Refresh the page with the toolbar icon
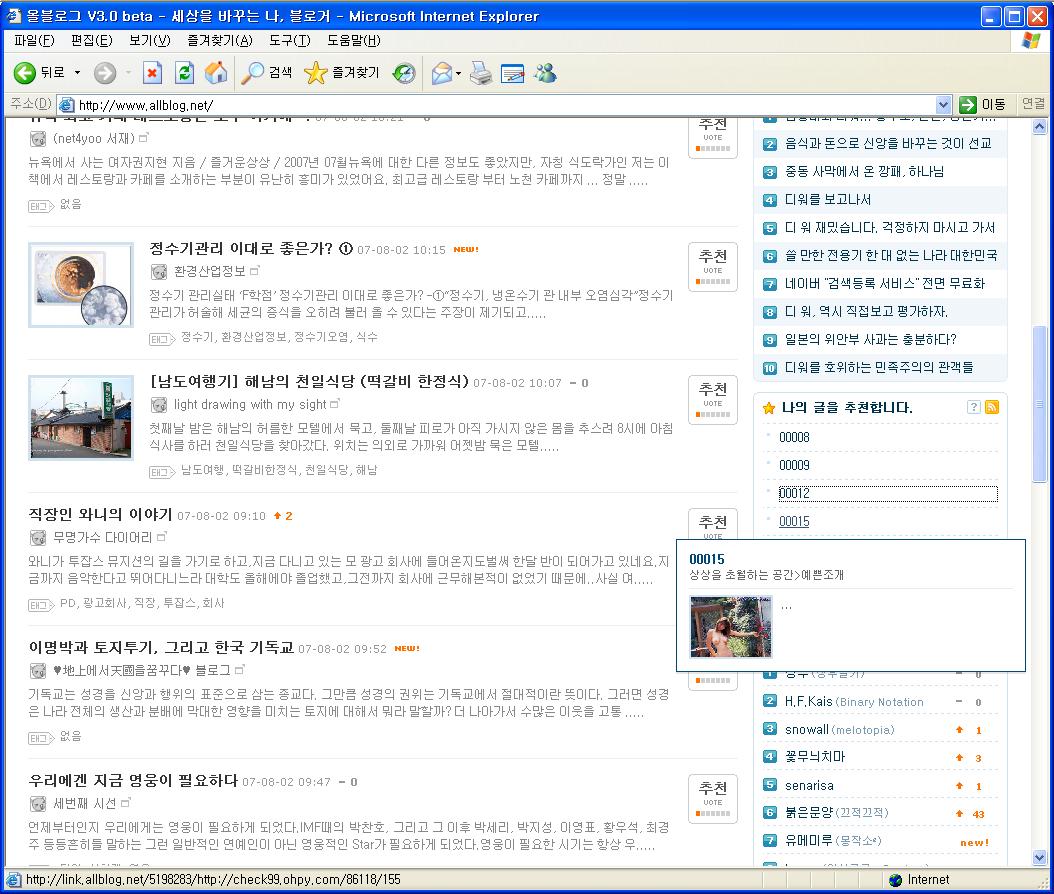 184,72
